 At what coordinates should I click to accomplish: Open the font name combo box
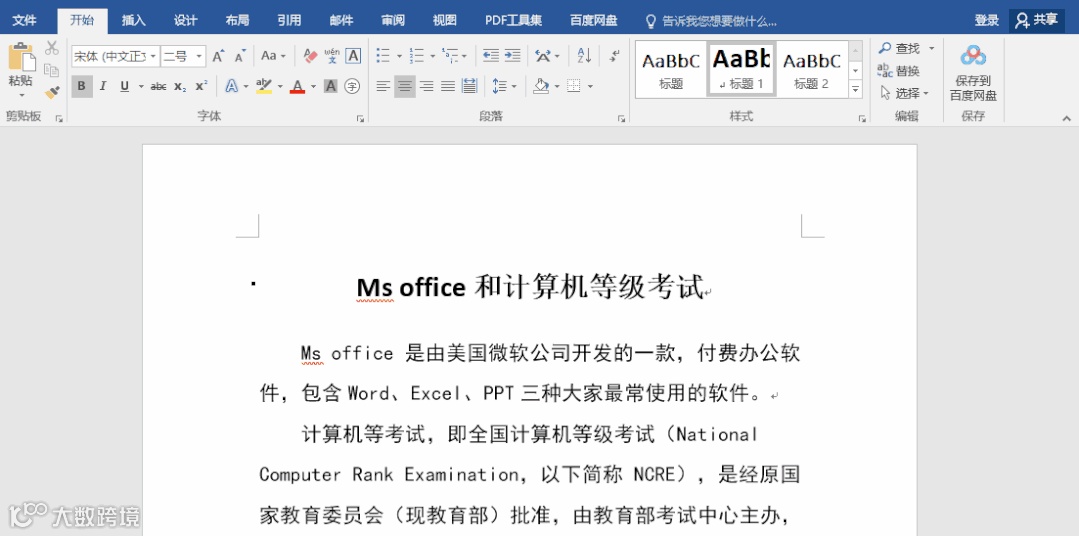coord(115,56)
